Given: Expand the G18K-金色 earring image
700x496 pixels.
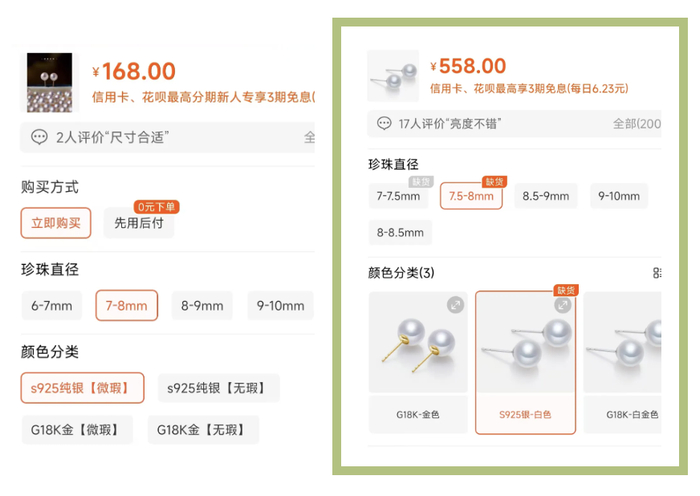Looking at the screenshot, I should pyautogui.click(x=455, y=305).
